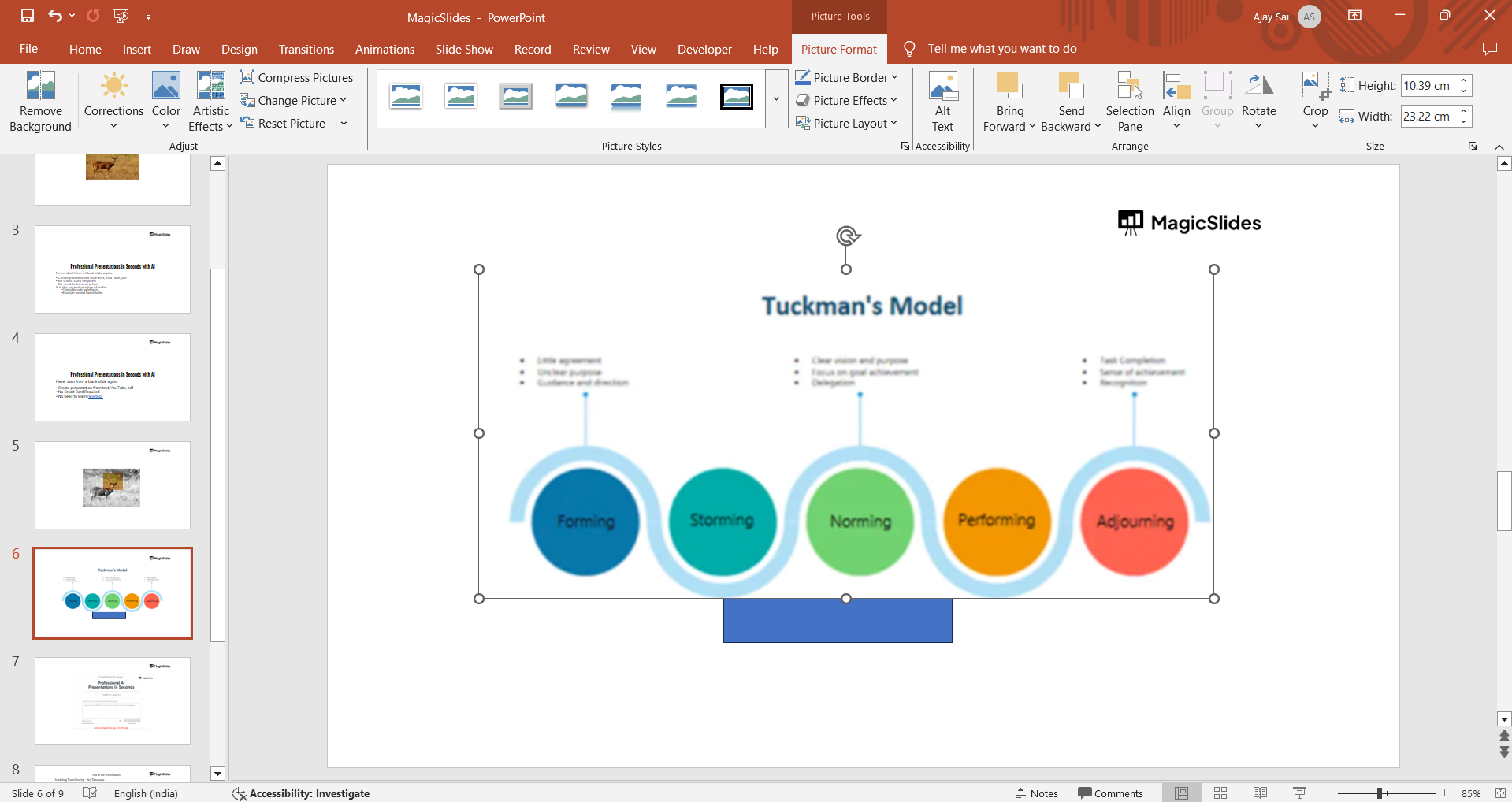Expand the Picture Styles gallery
This screenshot has width=1512, height=802.
[x=776, y=98]
